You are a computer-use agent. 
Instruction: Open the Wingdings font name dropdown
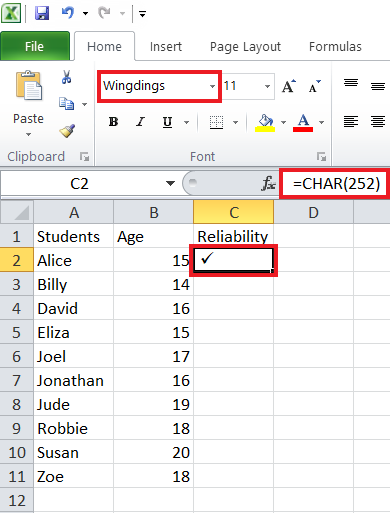(x=212, y=87)
